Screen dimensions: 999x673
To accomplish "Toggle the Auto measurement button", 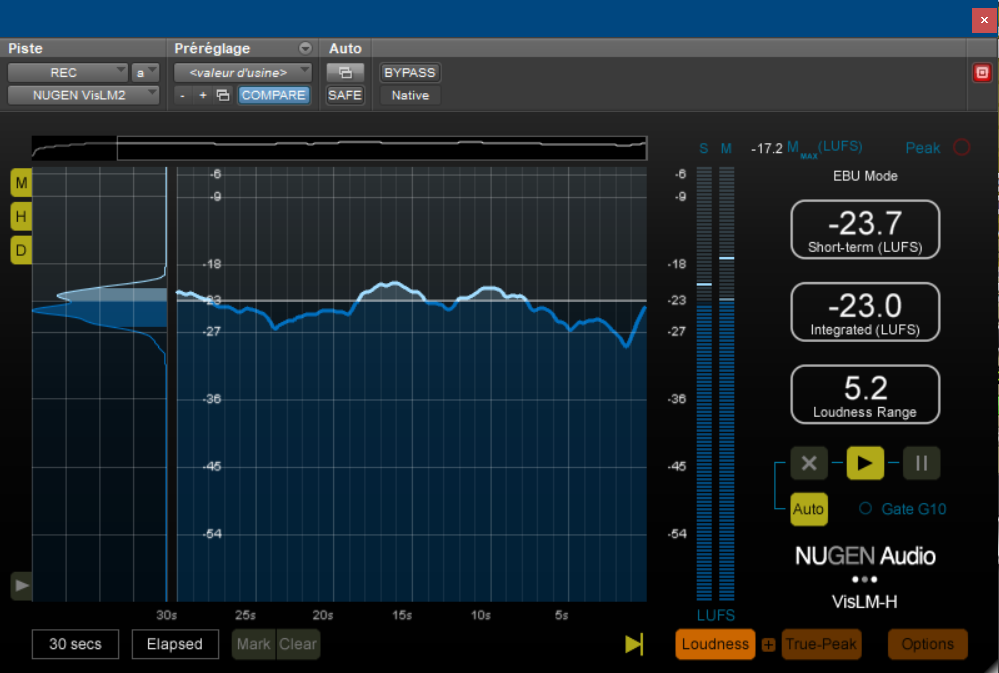I will [x=809, y=509].
